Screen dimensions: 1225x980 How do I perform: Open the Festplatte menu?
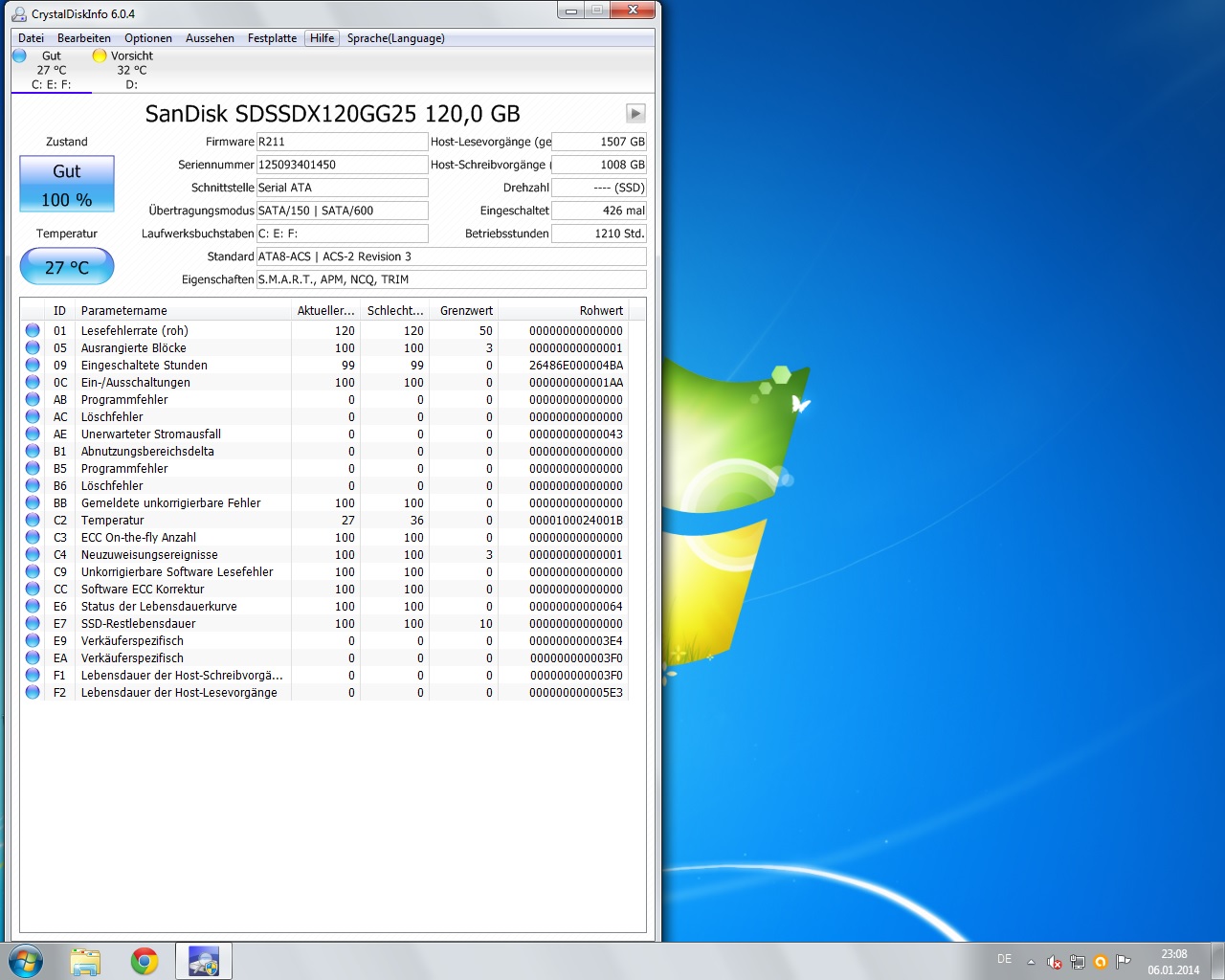(x=272, y=38)
